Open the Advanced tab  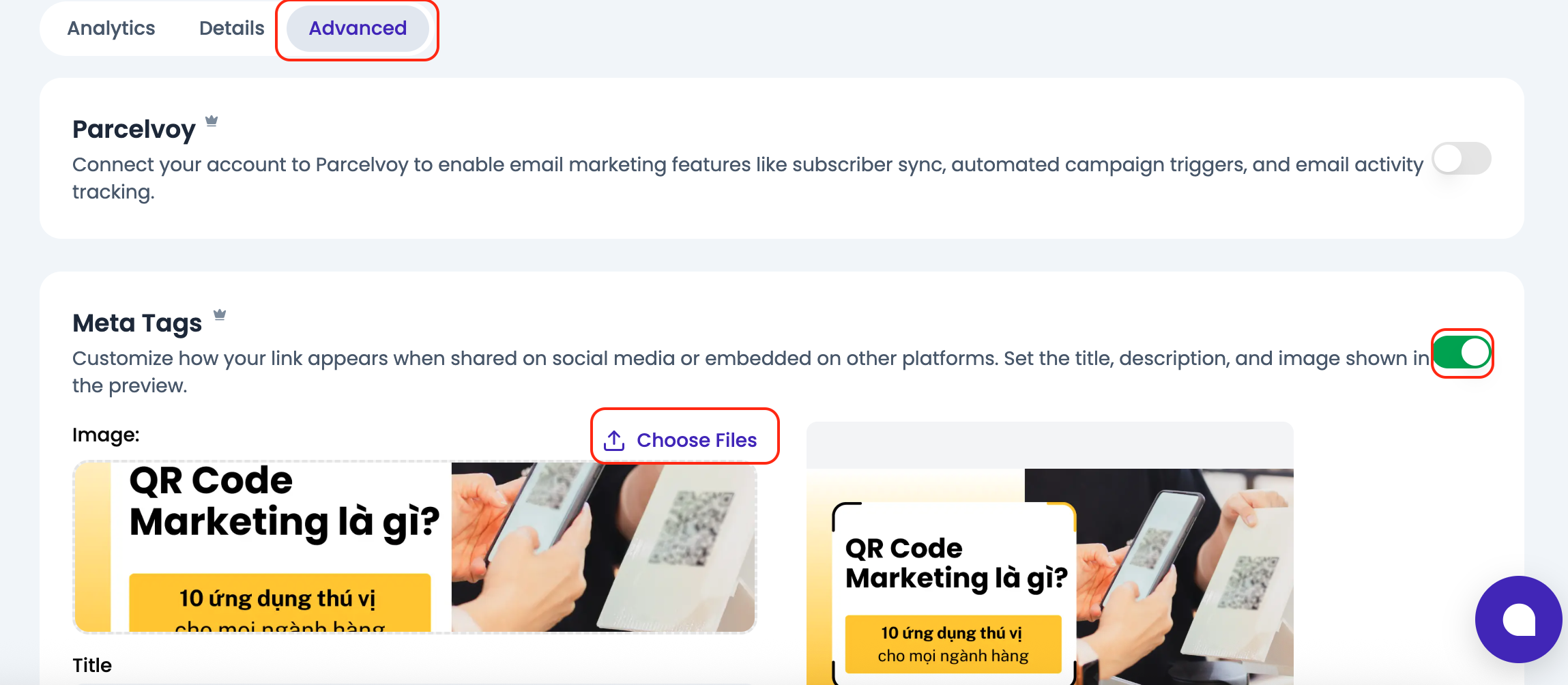pos(357,28)
